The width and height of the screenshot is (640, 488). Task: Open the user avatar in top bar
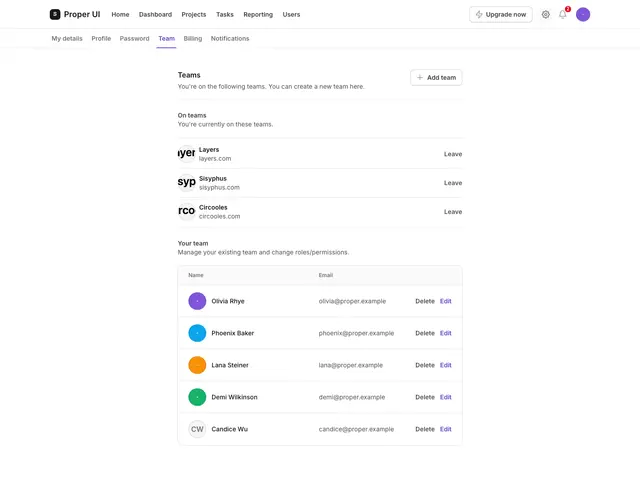583,14
